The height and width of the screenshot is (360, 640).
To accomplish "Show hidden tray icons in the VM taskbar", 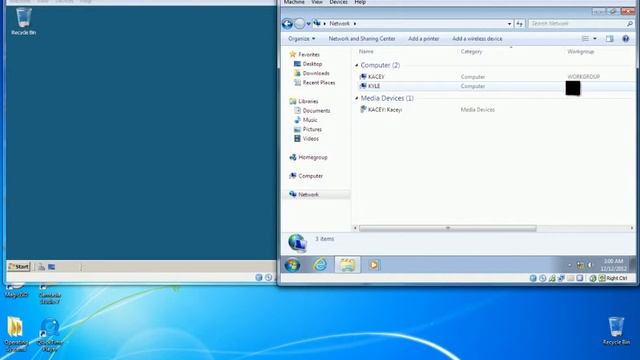I will [x=569, y=265].
